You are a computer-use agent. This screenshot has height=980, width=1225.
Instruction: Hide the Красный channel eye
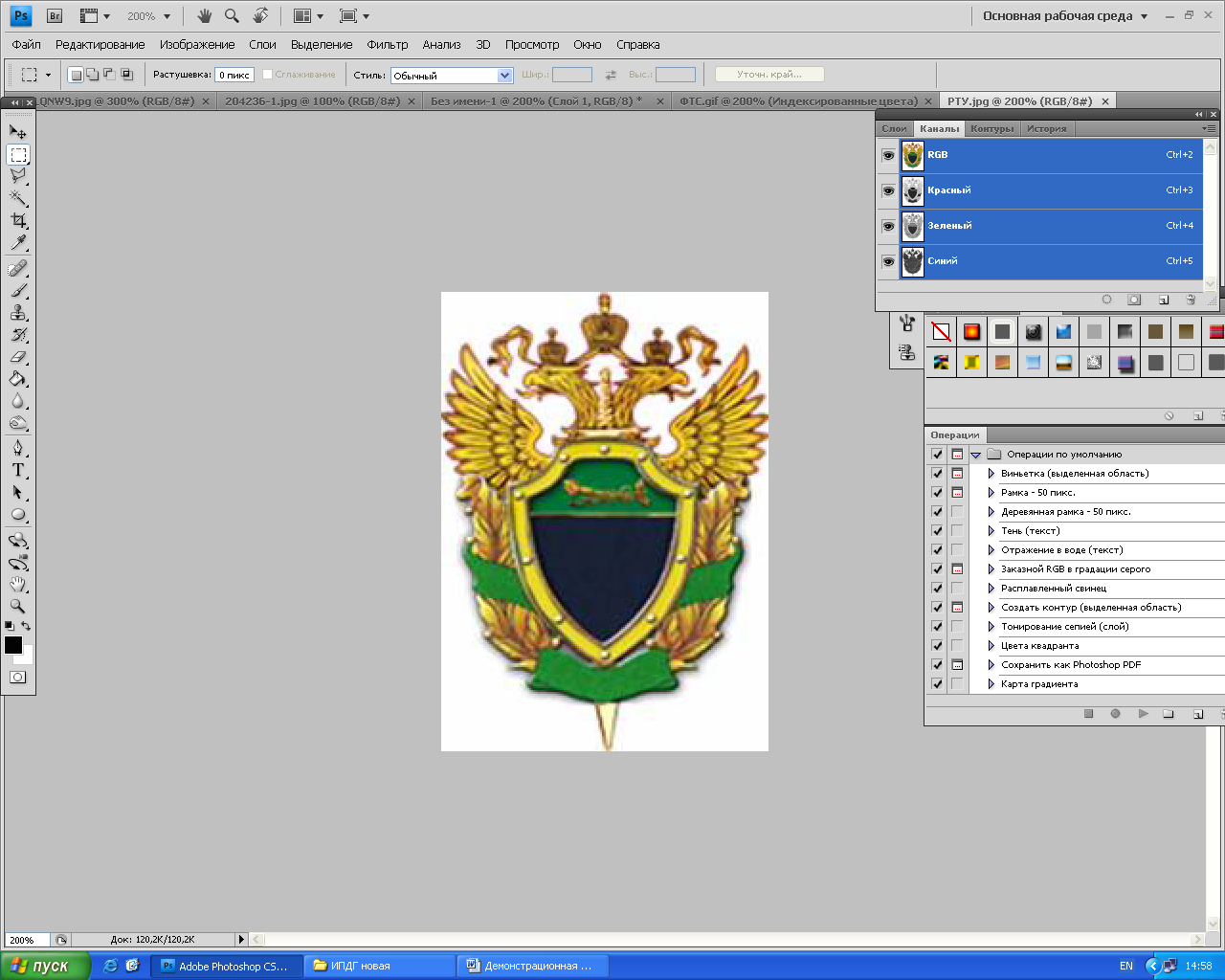(888, 190)
